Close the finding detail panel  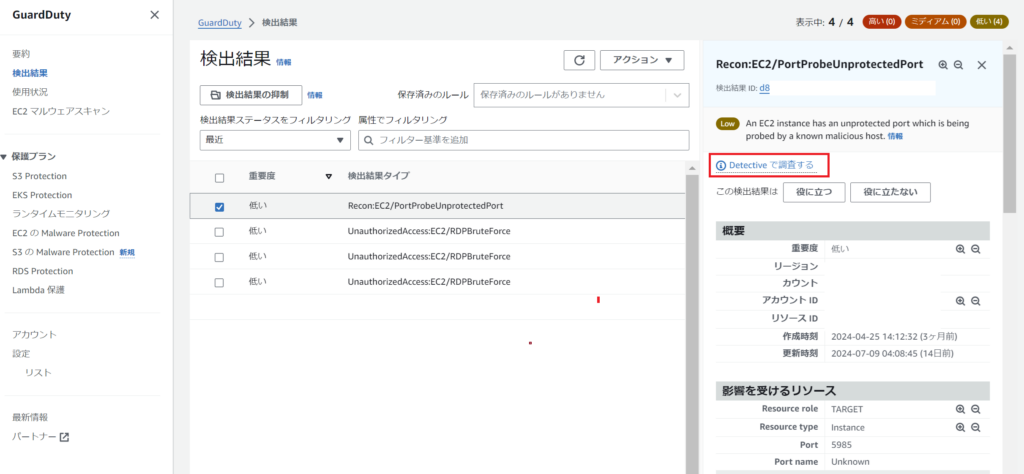981,65
